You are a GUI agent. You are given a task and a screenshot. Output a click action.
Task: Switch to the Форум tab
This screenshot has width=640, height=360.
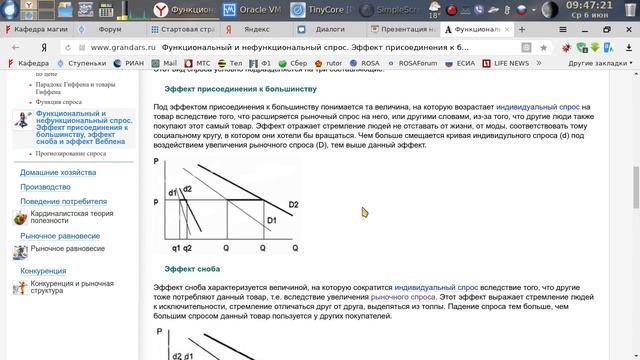tap(109, 29)
